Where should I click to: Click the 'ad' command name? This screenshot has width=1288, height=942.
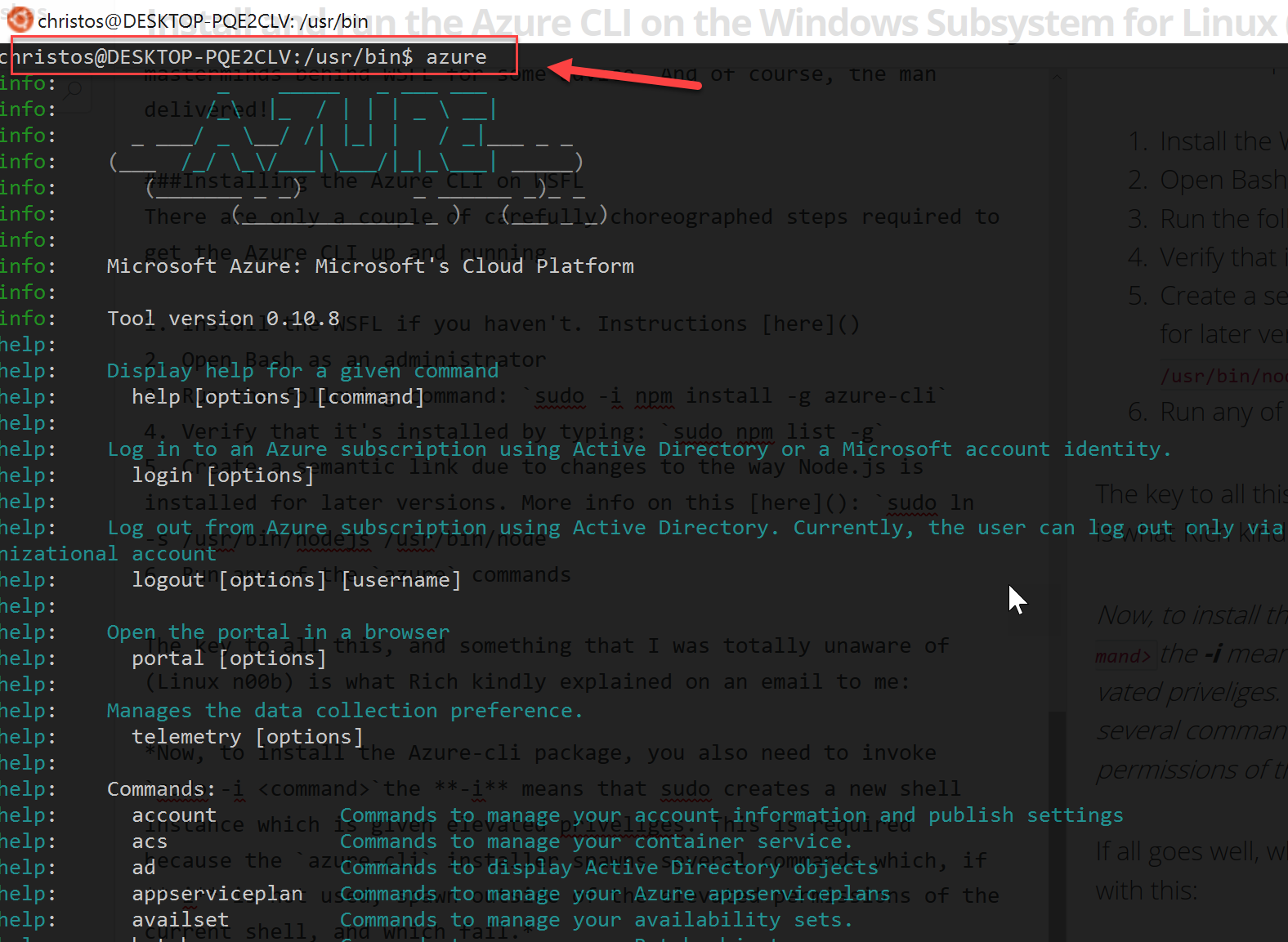[x=144, y=868]
